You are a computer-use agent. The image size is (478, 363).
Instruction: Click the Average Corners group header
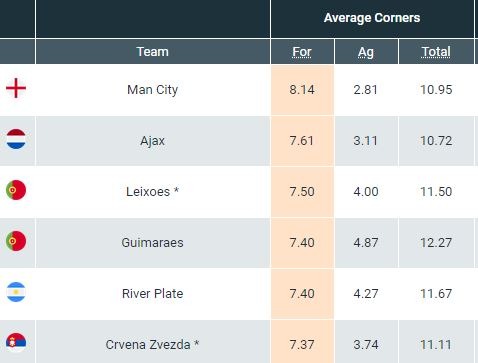pyautogui.click(x=372, y=18)
